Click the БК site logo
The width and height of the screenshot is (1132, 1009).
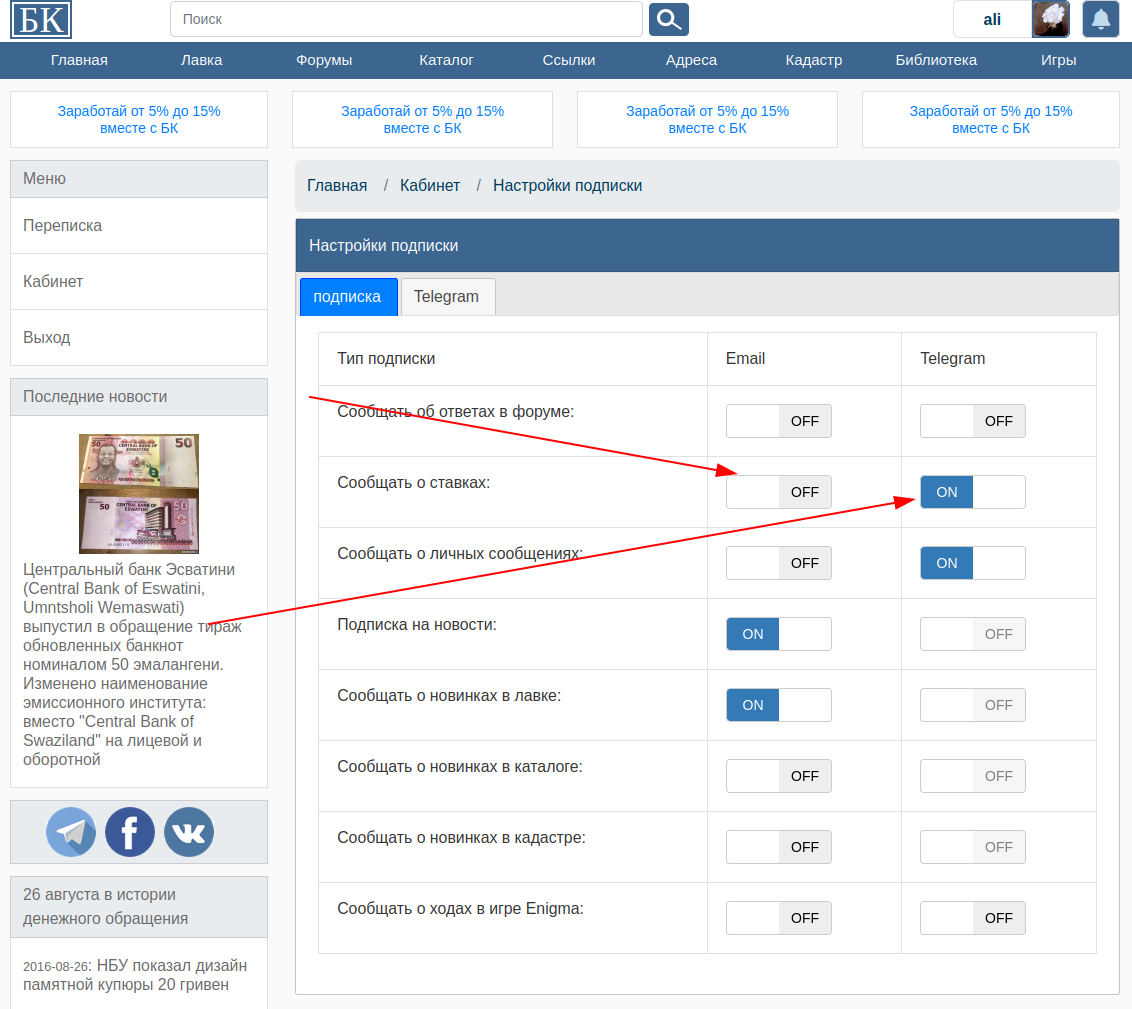(x=41, y=19)
